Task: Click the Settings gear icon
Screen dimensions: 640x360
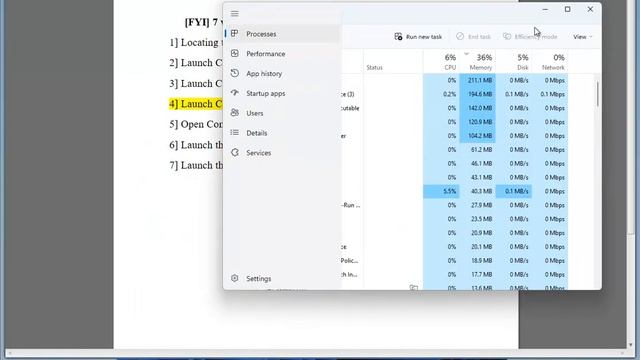Action: tap(234, 278)
